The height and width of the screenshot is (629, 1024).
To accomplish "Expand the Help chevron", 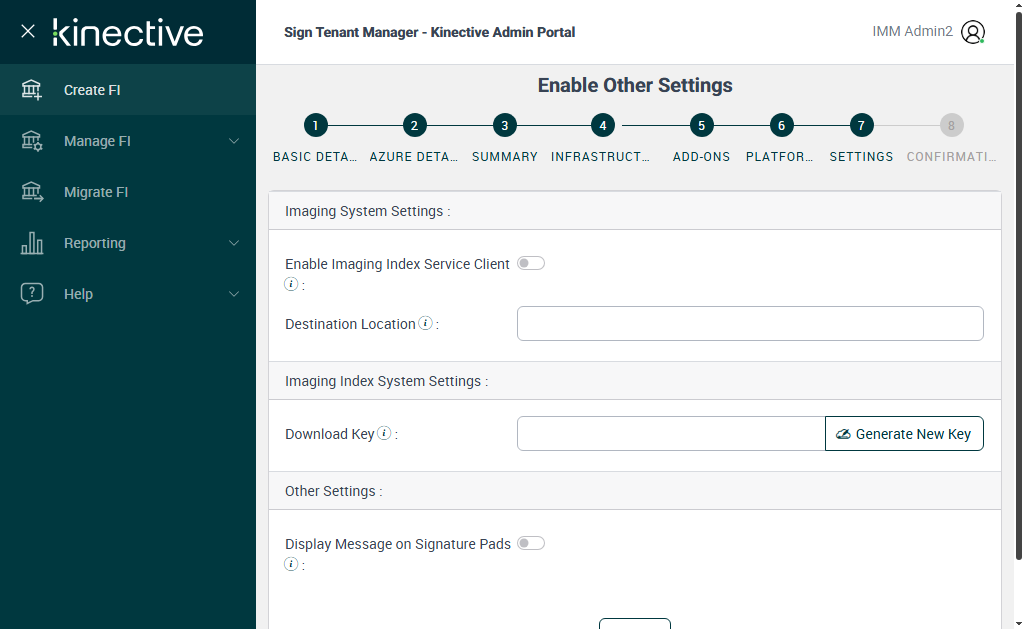I will [x=234, y=294].
